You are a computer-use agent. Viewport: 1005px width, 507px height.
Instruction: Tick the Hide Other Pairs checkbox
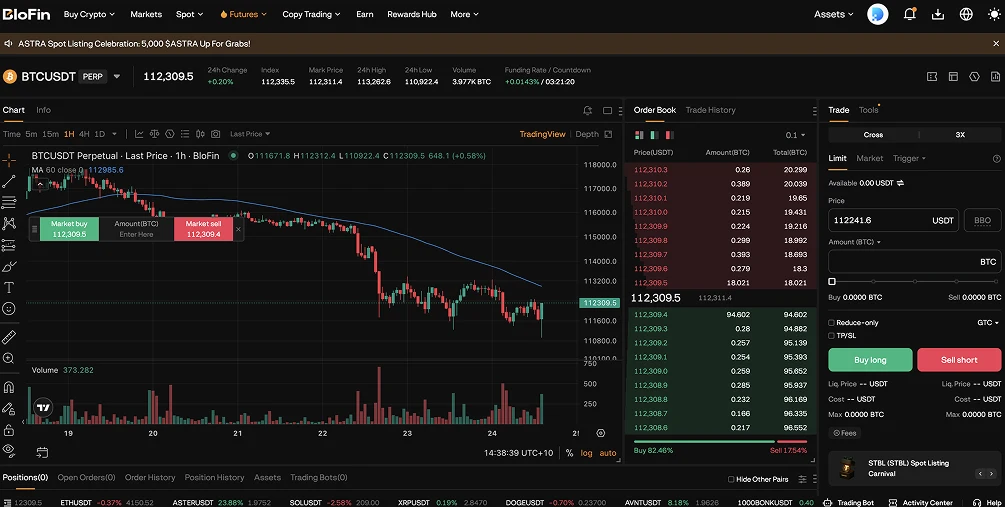(731, 479)
